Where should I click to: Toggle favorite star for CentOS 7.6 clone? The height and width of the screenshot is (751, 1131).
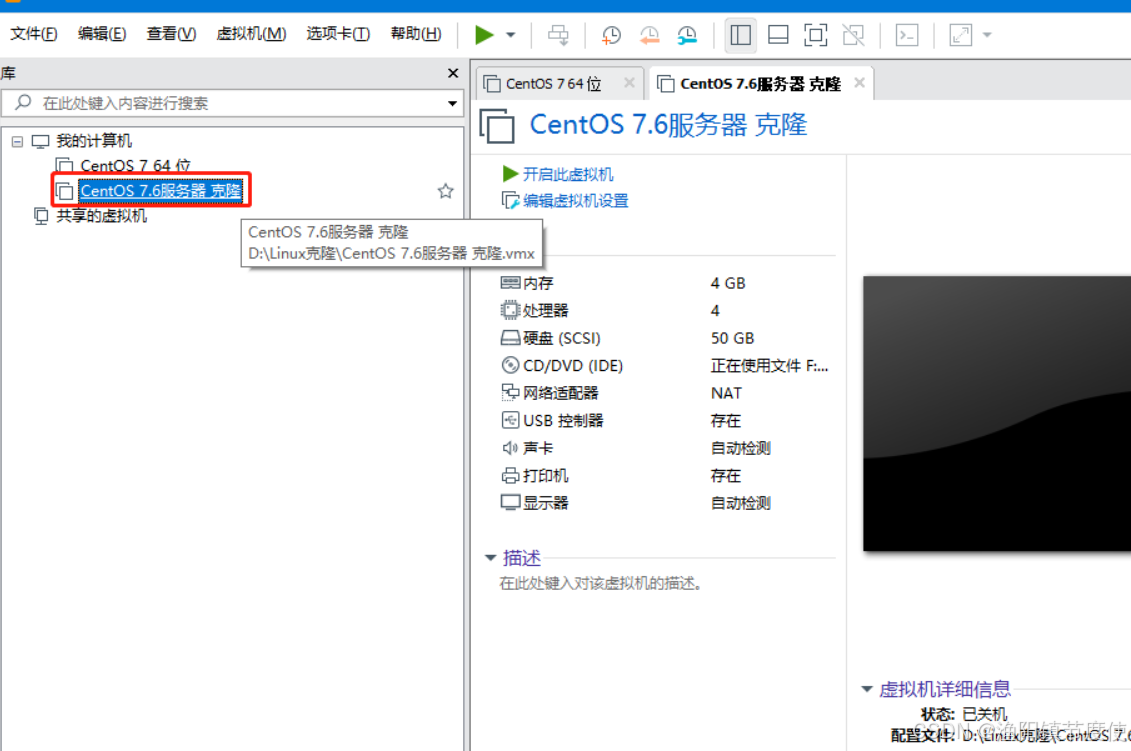tap(446, 191)
